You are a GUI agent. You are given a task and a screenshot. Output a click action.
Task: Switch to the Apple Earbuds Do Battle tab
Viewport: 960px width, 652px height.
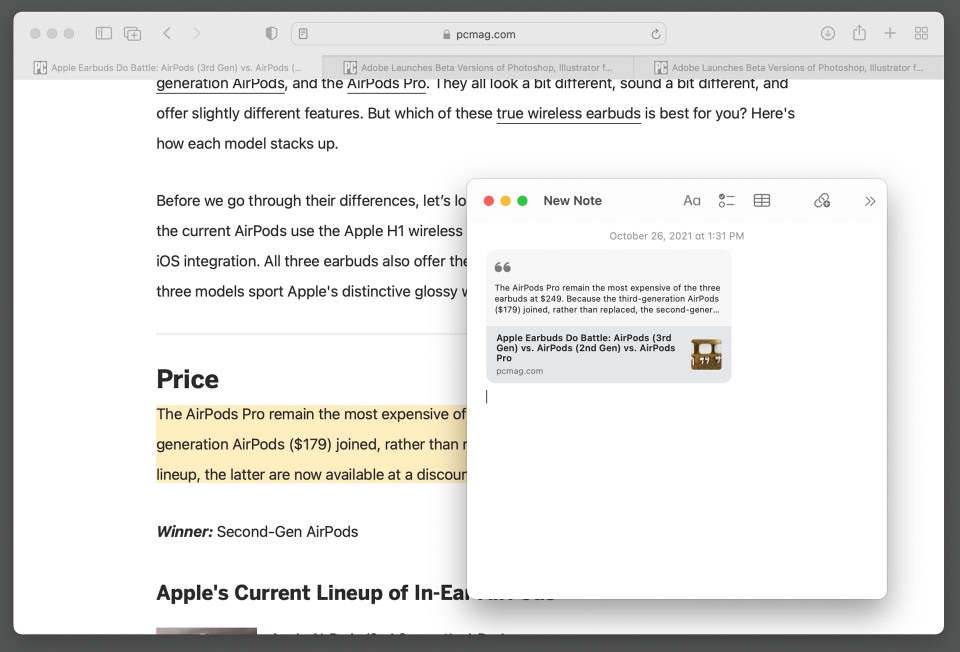point(168,68)
